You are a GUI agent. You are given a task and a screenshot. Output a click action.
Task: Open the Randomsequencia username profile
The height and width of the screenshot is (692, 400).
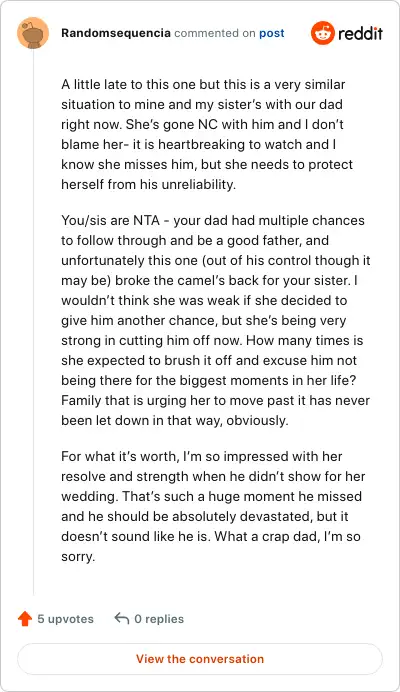pos(116,33)
